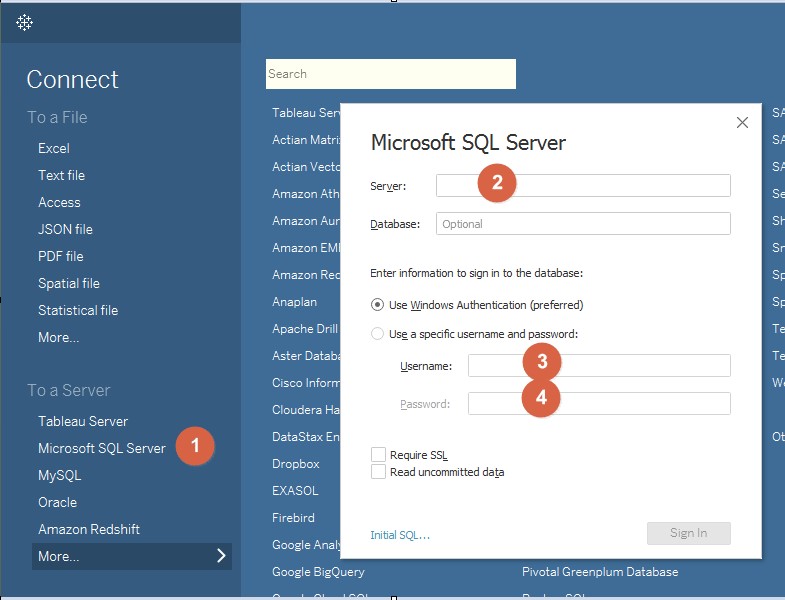Pick Statistical file connector
Viewport: 785px width, 600px height.
pyautogui.click(x=78, y=311)
